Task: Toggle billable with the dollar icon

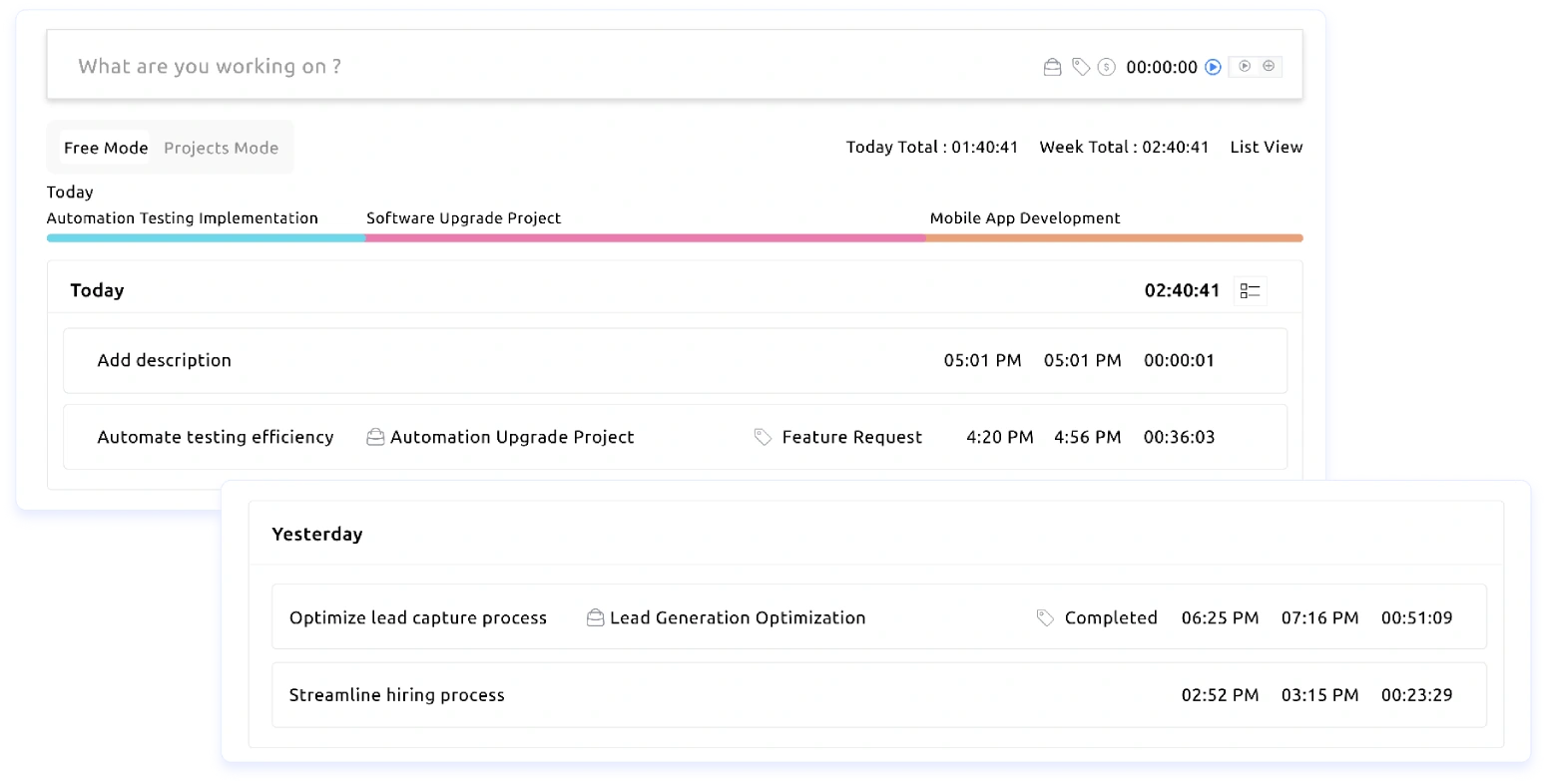Action: click(x=1106, y=66)
